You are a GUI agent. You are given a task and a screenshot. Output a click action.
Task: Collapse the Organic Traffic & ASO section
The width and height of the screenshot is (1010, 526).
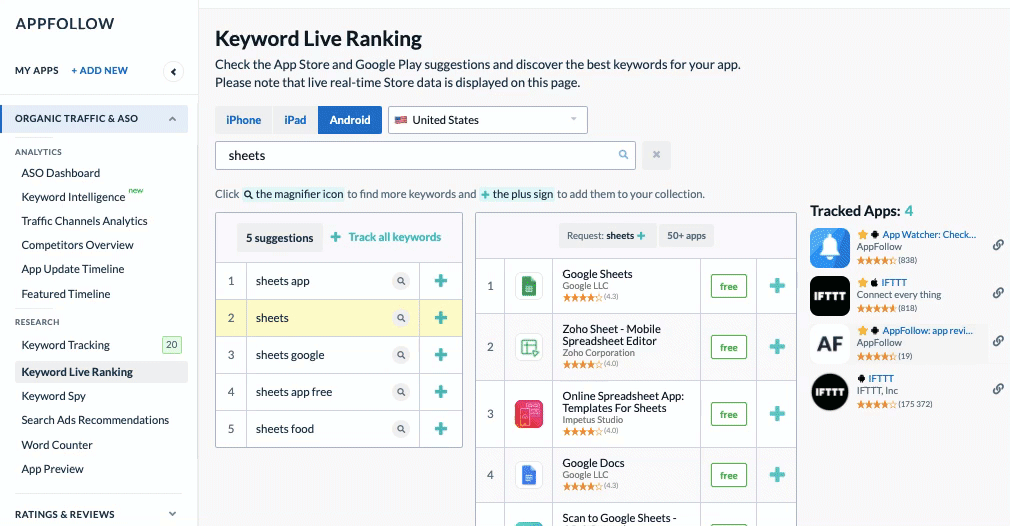(95, 118)
